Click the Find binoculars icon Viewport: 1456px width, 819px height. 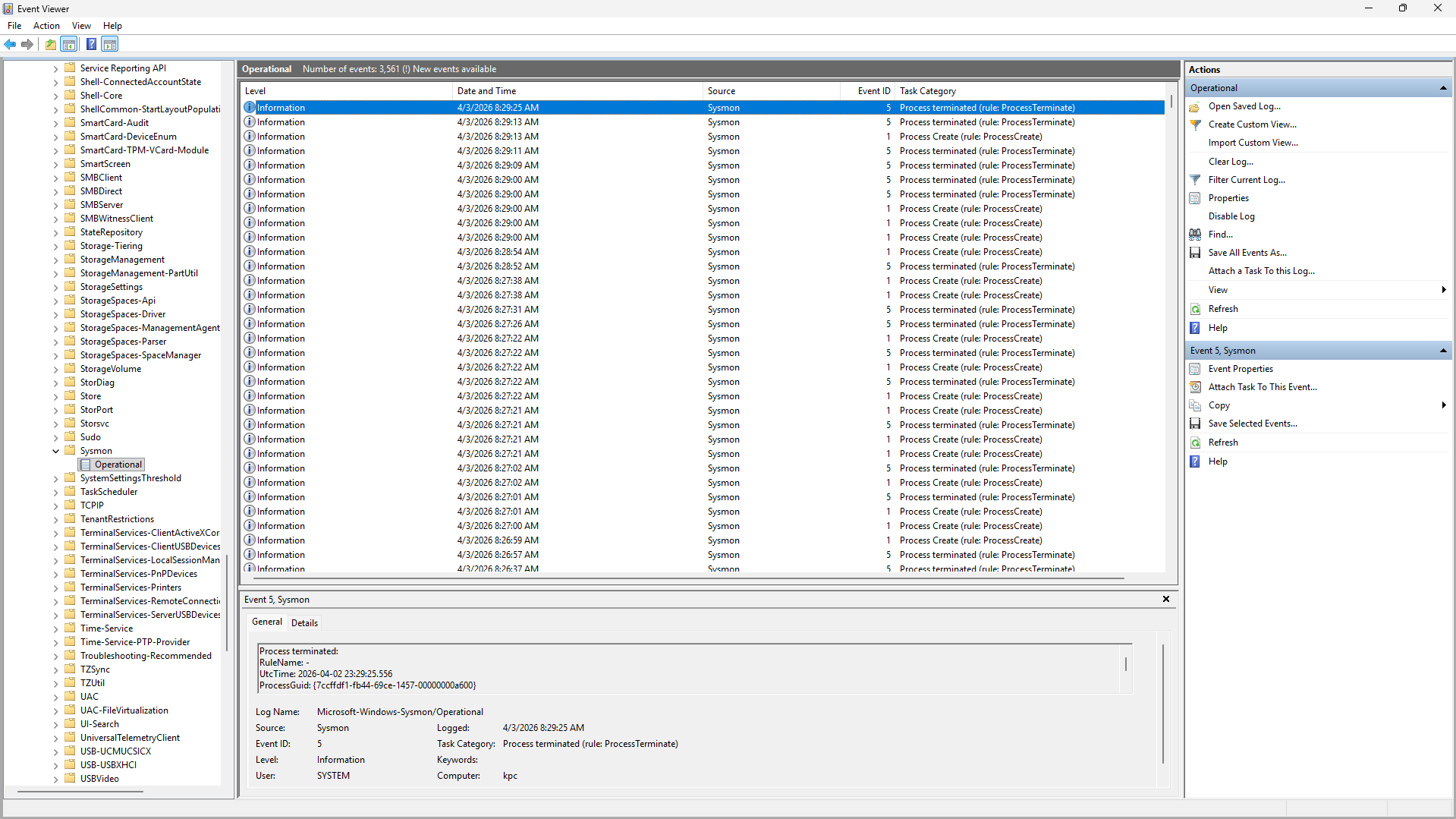pos(1195,235)
